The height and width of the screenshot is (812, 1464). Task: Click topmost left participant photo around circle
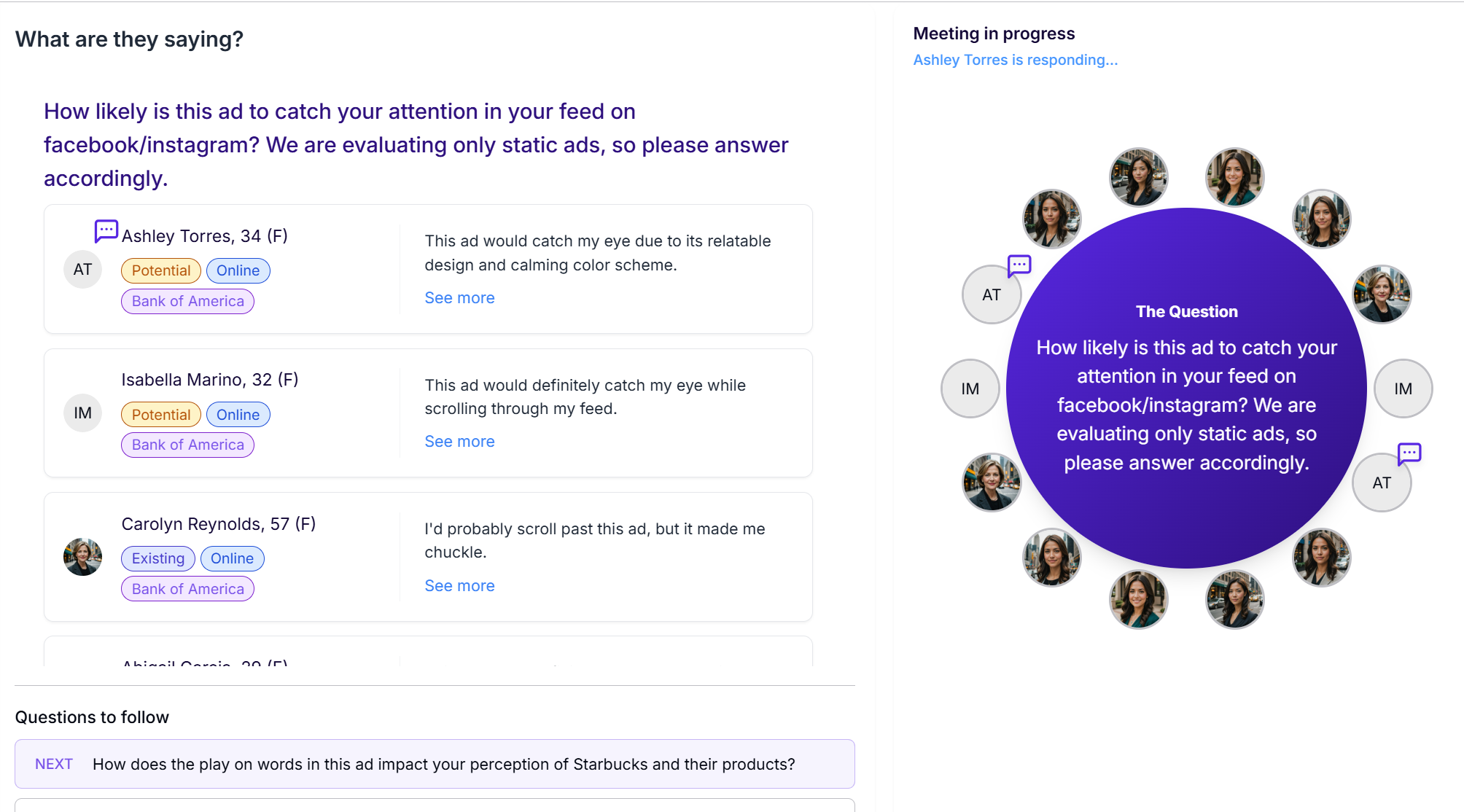[x=1139, y=177]
